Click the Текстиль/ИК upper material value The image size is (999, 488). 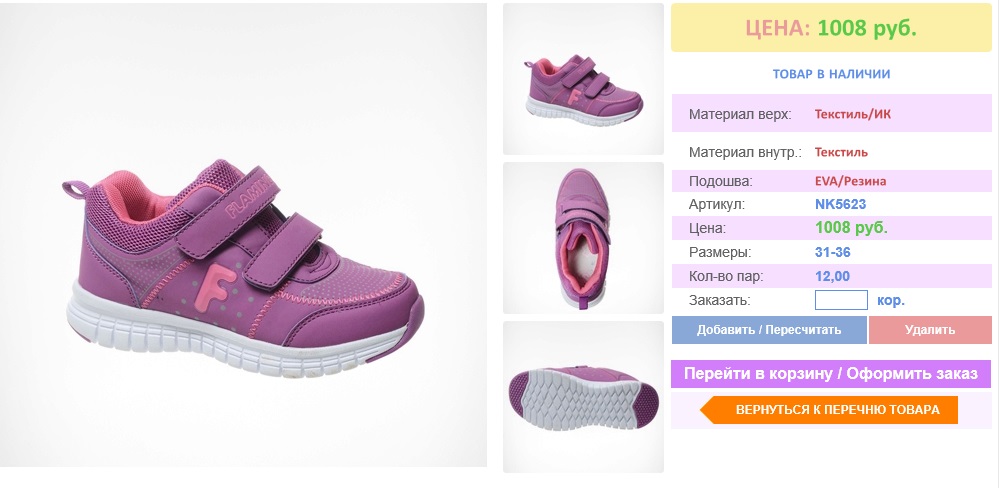point(852,115)
